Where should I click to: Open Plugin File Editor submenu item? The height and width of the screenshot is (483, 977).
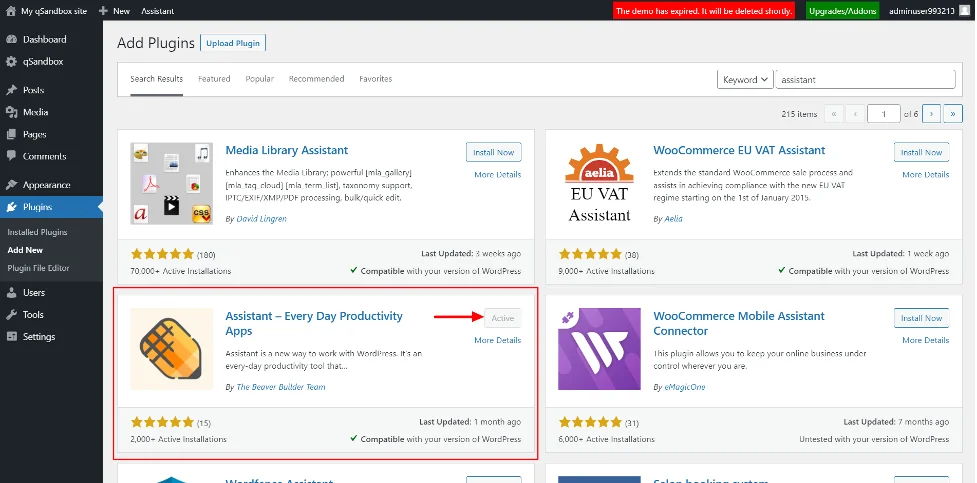coord(38,268)
